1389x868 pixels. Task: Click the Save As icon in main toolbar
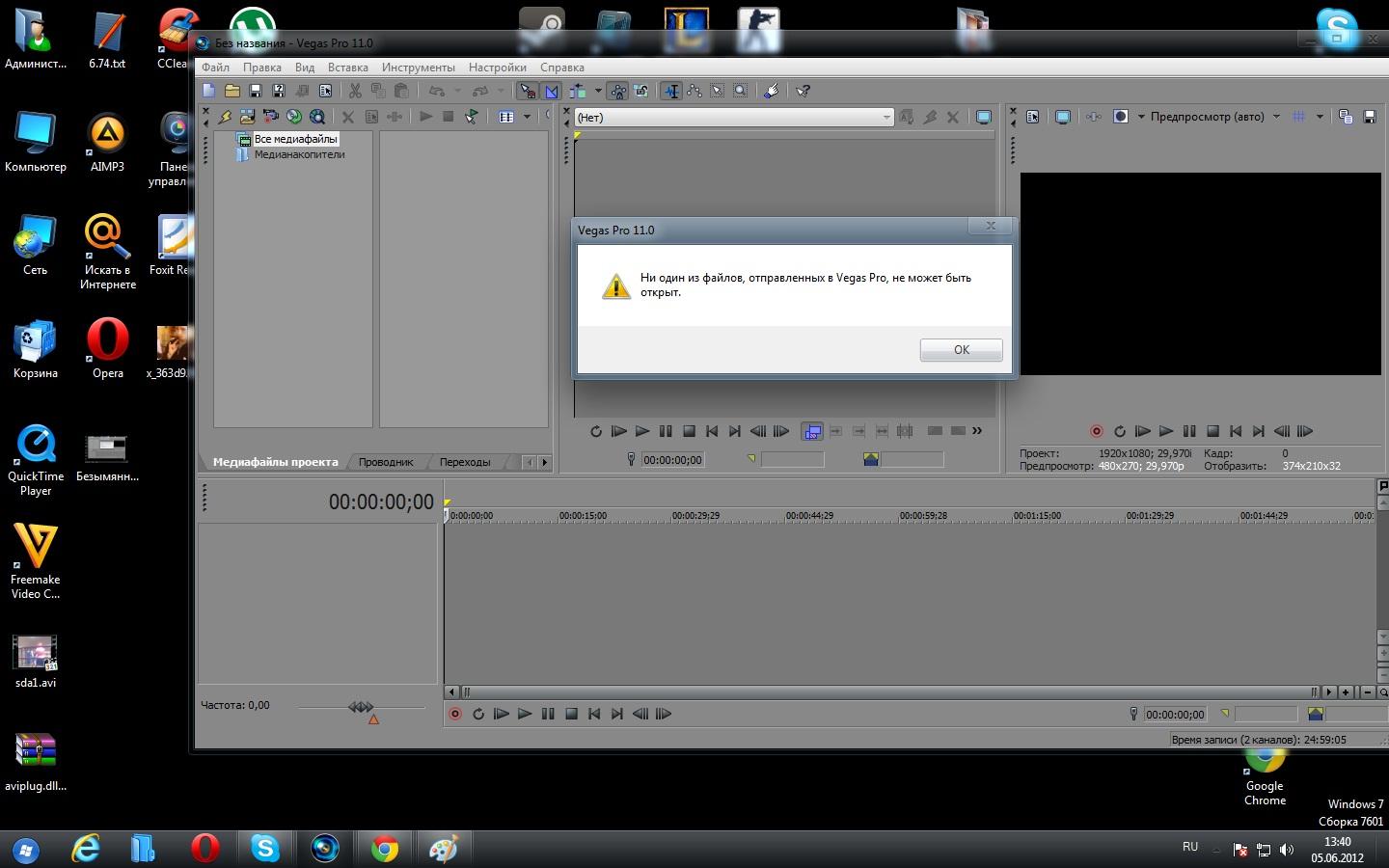(x=279, y=91)
